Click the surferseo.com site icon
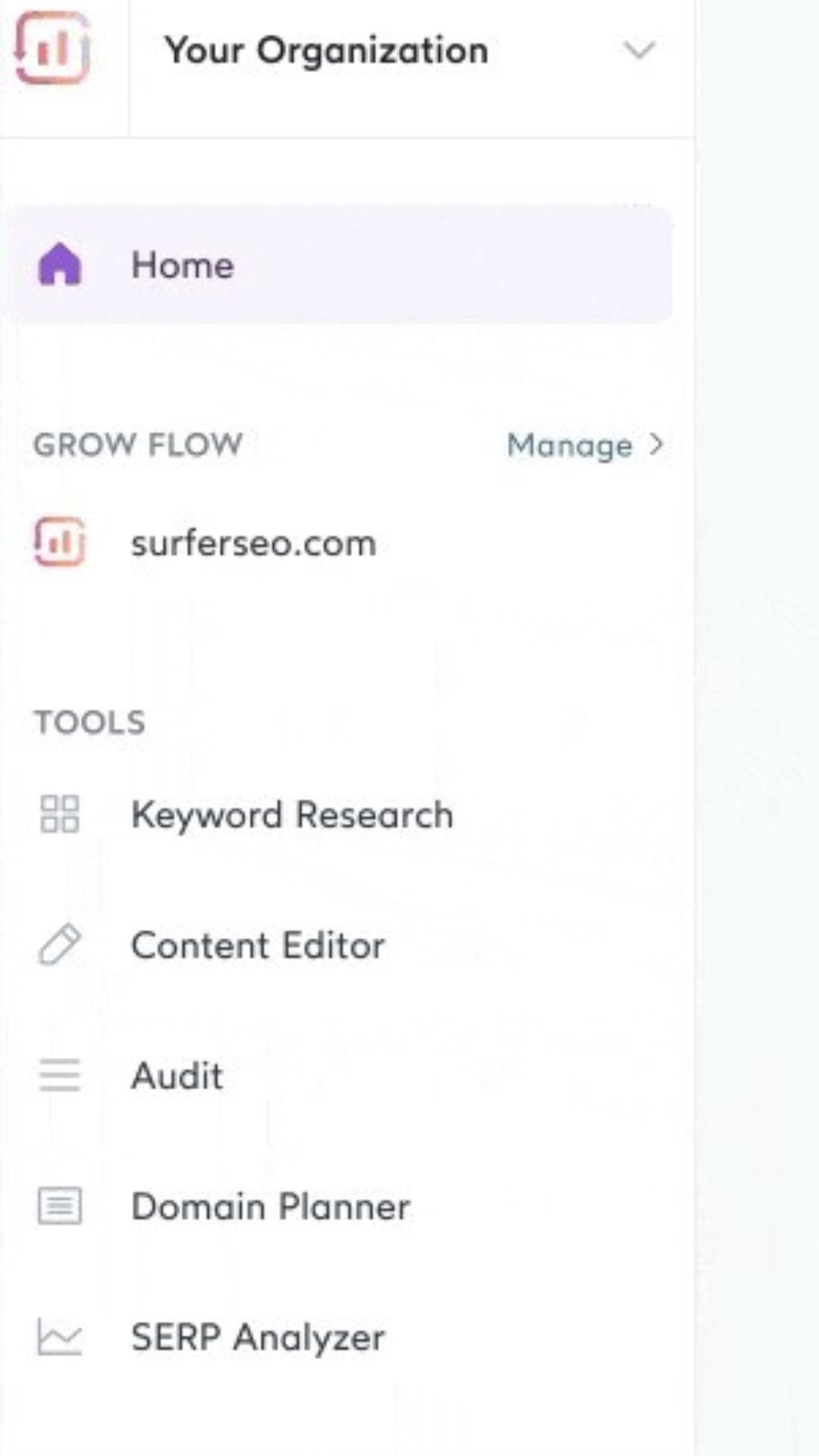Viewport: 819px width, 1456px height. [59, 542]
